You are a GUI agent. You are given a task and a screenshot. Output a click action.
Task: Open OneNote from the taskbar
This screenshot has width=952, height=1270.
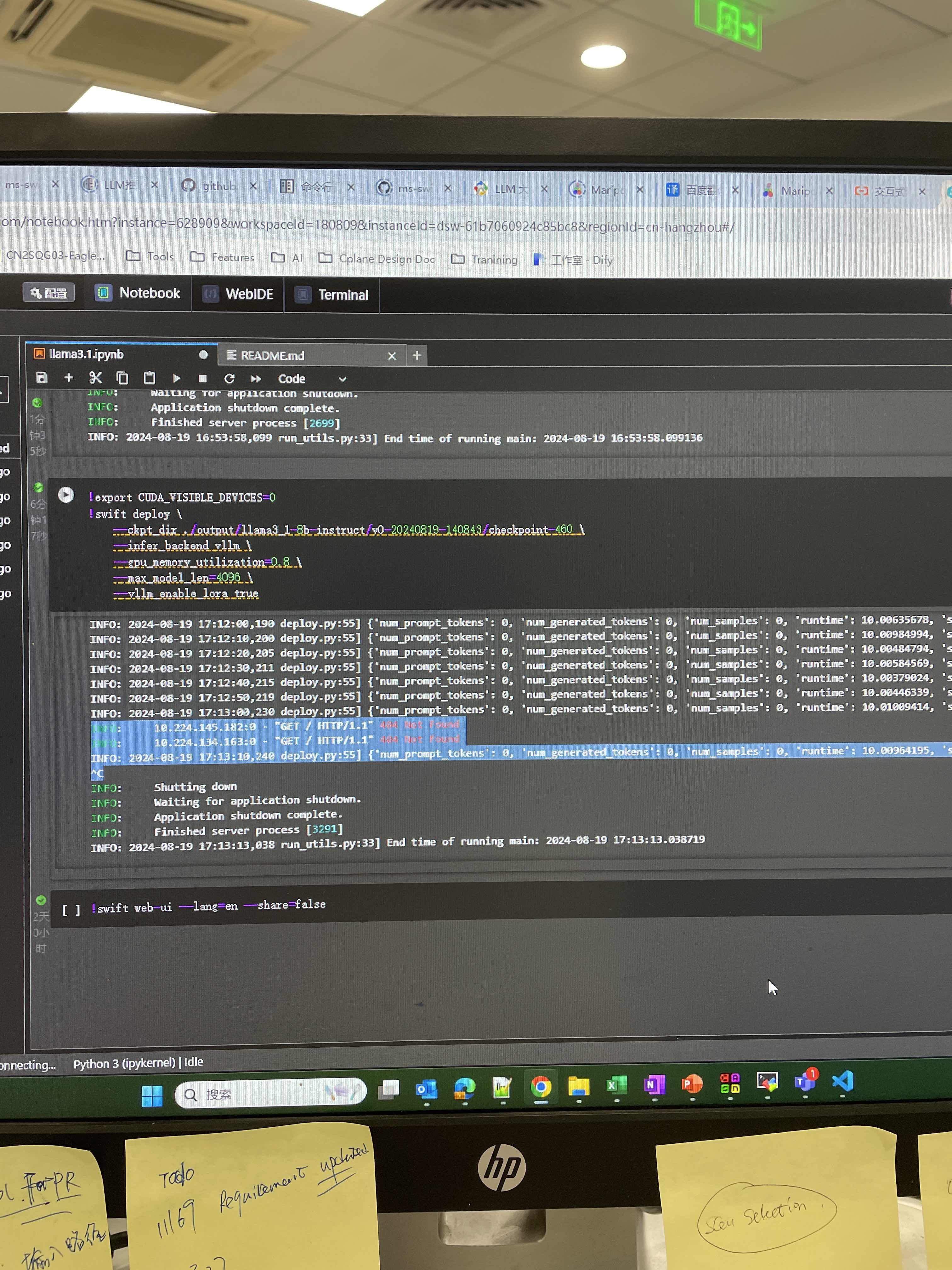click(x=654, y=1084)
